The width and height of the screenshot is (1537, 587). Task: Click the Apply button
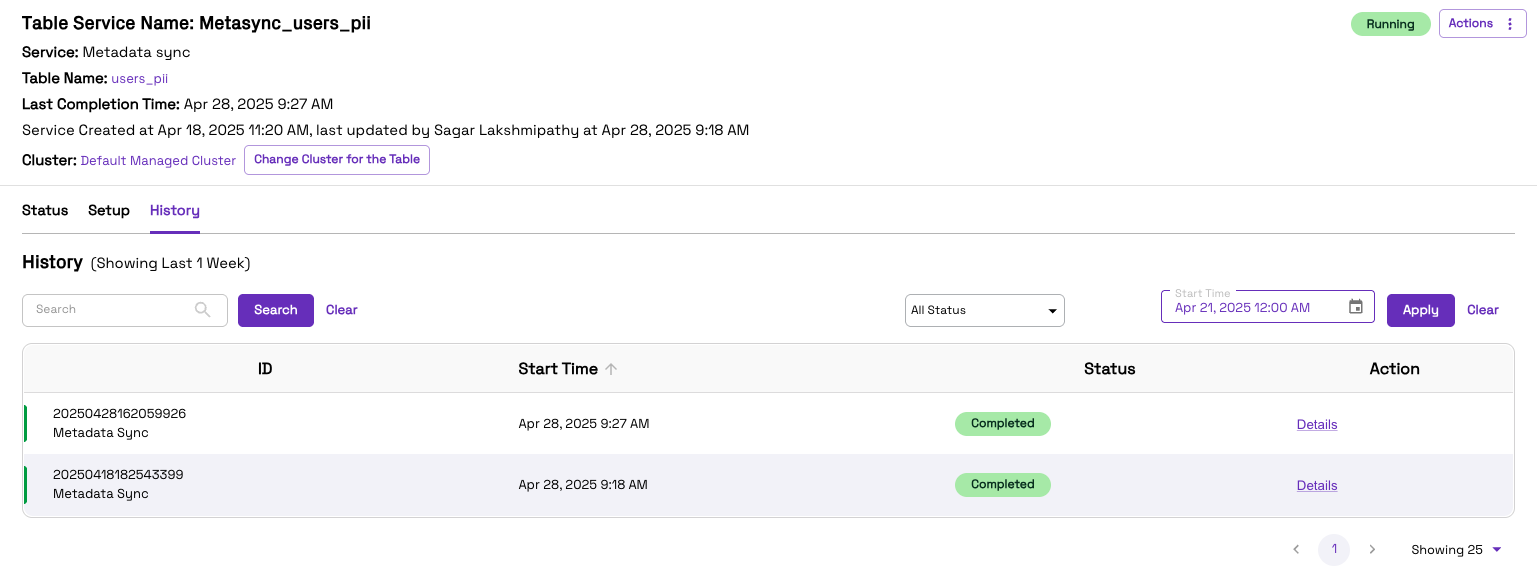pyautogui.click(x=1421, y=310)
